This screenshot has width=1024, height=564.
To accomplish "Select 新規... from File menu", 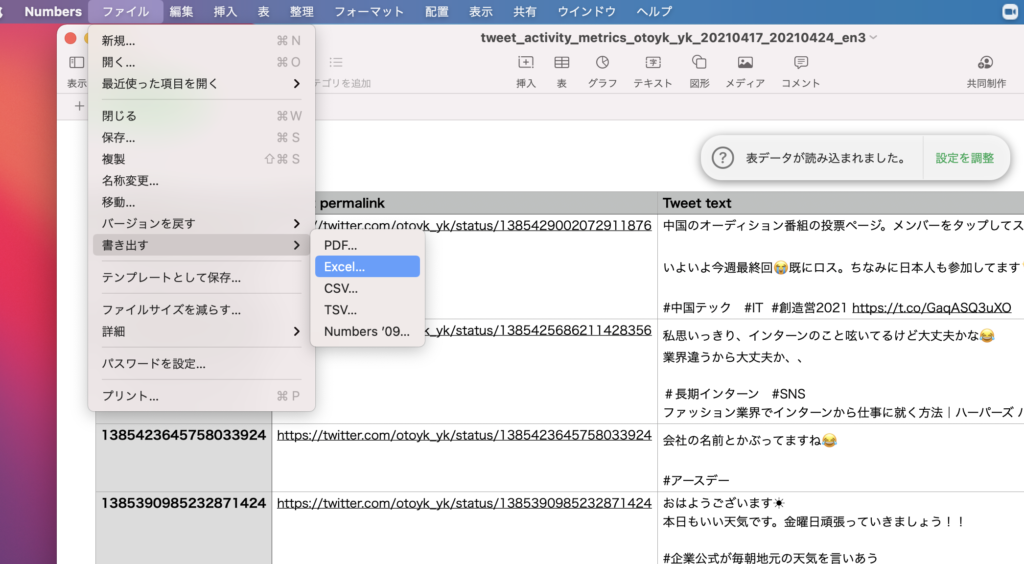I will tap(201, 40).
